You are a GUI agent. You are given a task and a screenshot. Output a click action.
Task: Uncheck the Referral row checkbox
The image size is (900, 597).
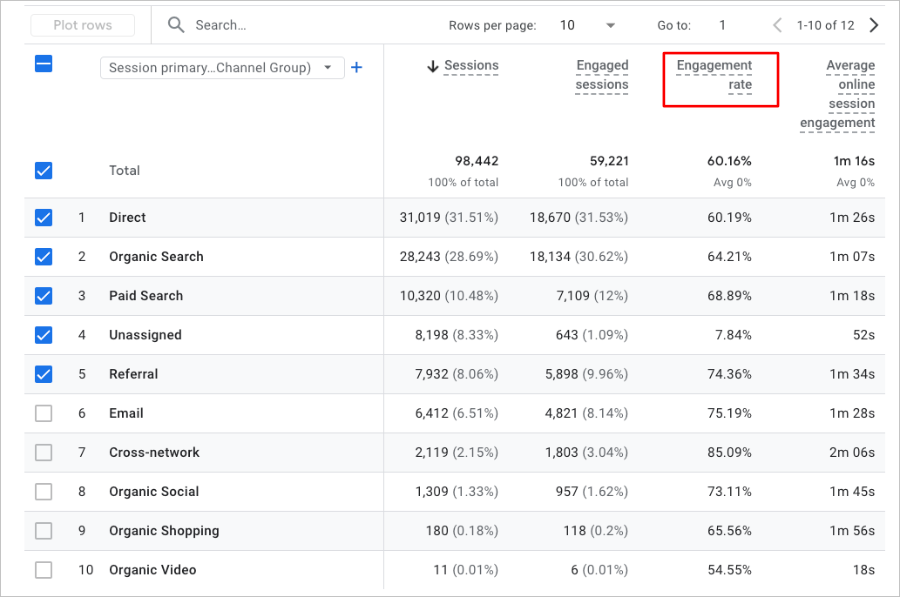43,374
